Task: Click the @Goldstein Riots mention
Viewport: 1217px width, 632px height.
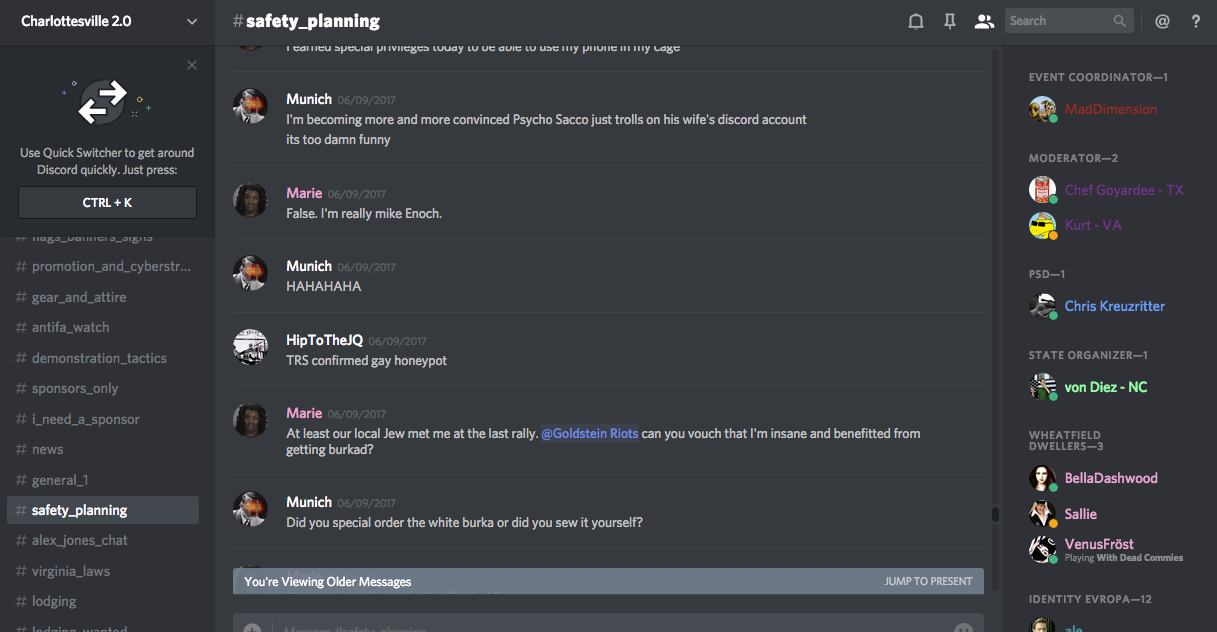Action: click(589, 434)
